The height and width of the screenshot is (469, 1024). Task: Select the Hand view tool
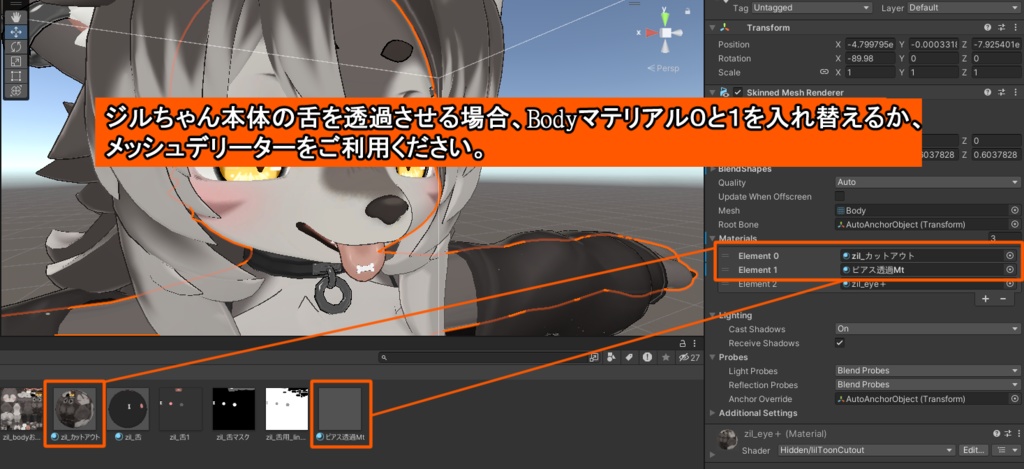(16, 16)
